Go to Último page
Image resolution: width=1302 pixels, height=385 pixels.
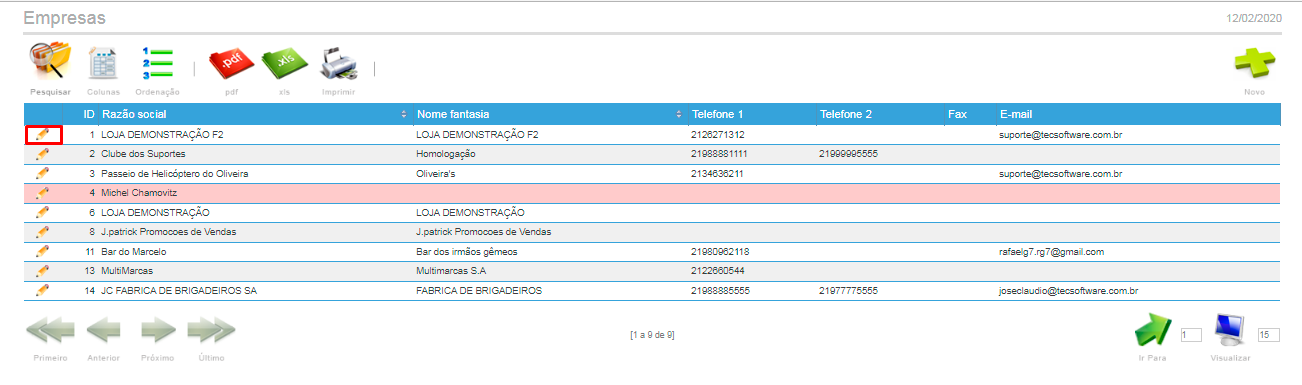coord(211,331)
